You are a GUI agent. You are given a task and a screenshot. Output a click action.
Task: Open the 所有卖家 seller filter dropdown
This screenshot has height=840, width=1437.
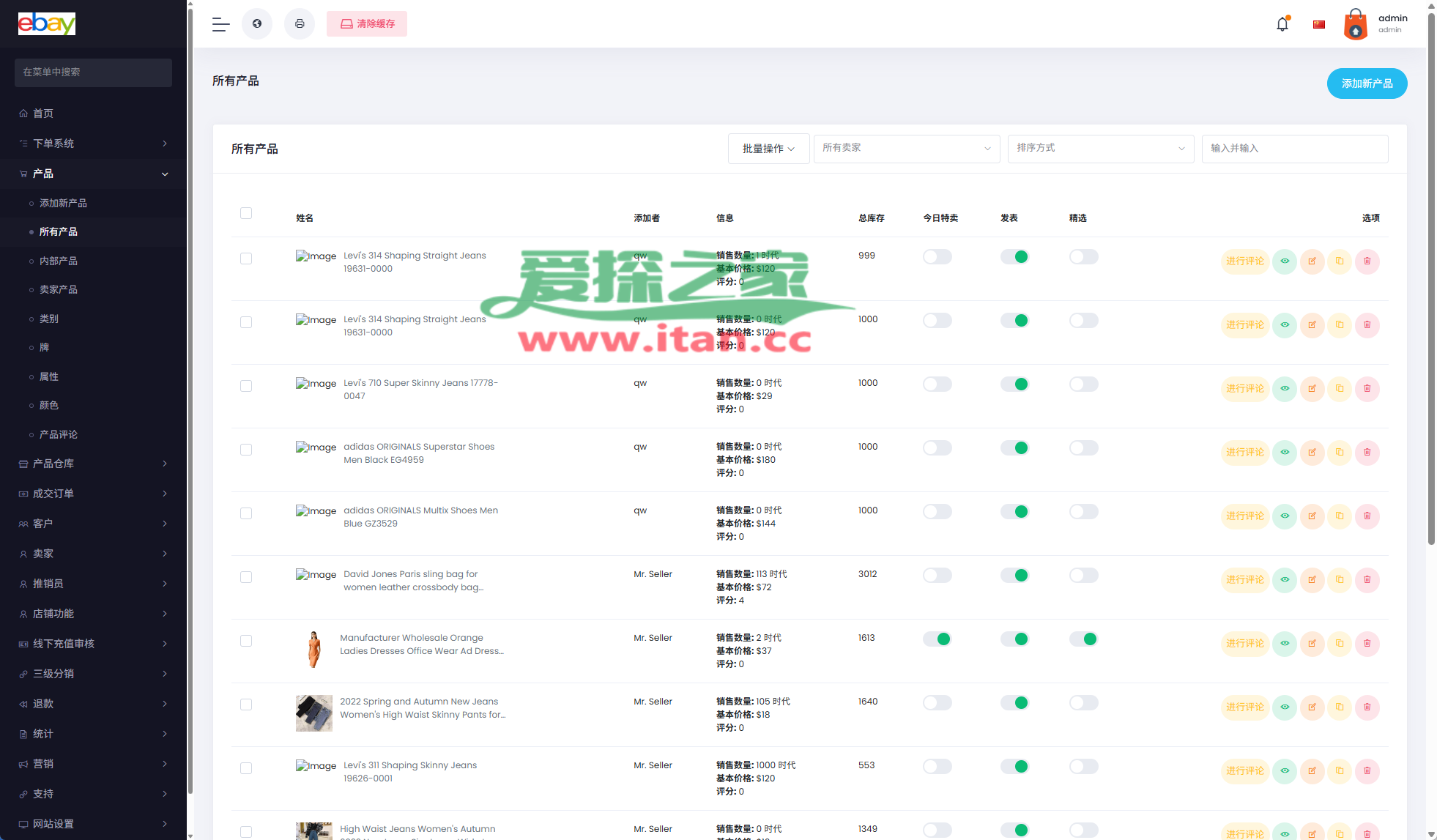[x=907, y=149]
